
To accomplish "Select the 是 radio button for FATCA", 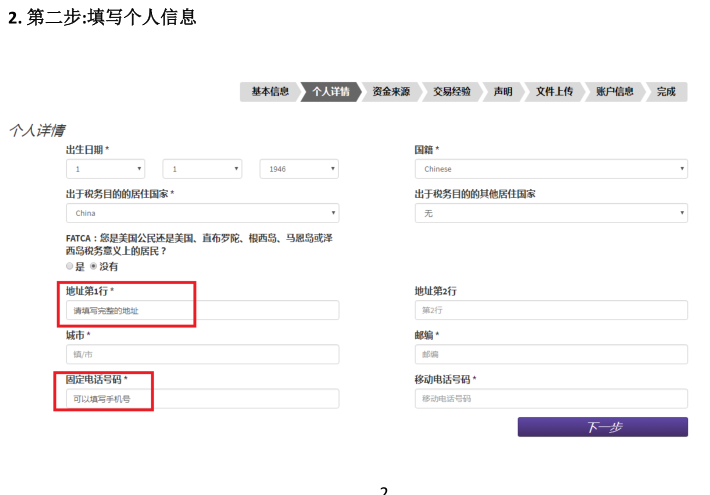I will pos(69,267).
